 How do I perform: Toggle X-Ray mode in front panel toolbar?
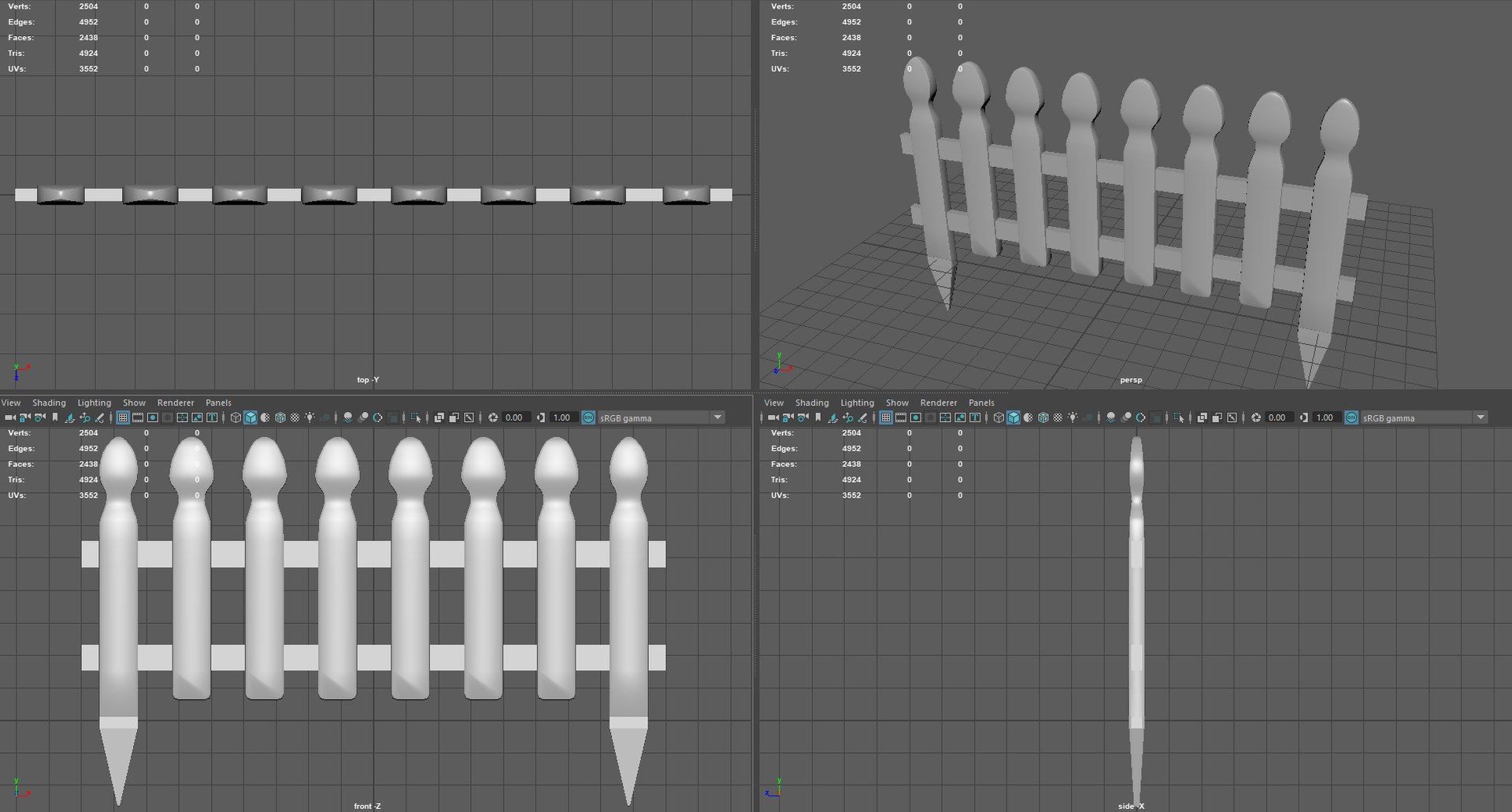point(439,417)
